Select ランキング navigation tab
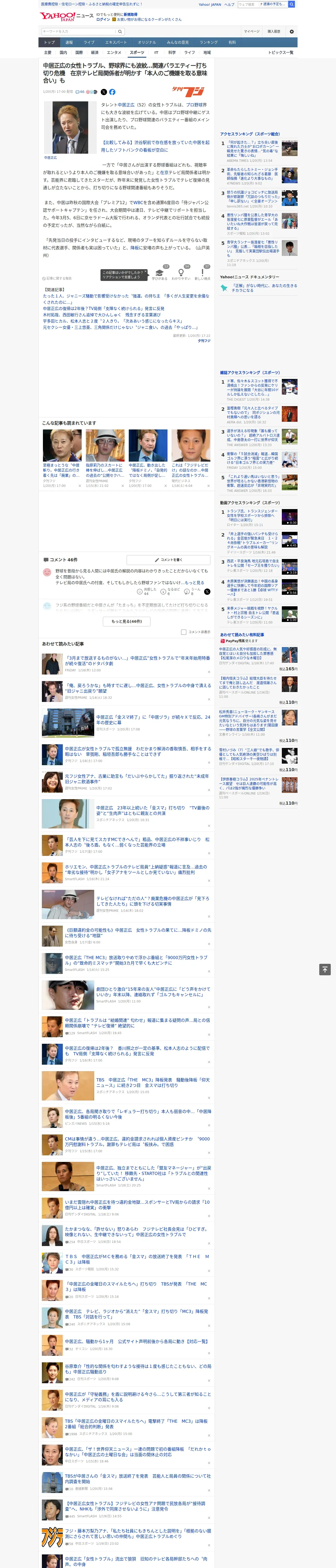Image resolution: width=336 pixels, height=1568 pixels. coord(209,43)
